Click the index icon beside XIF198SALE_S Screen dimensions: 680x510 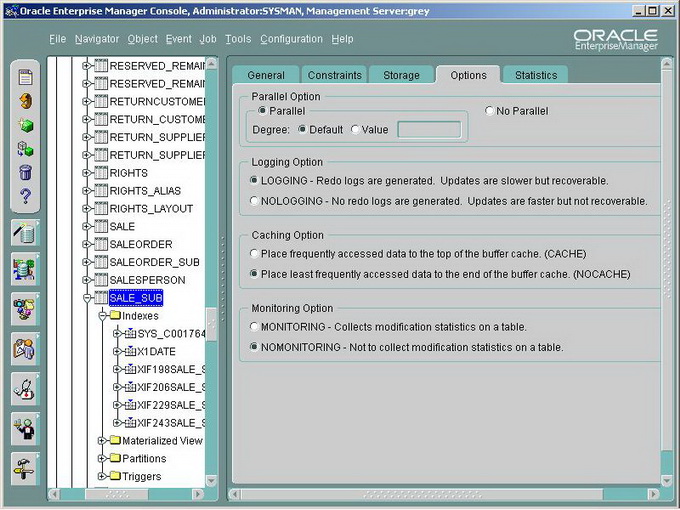click(131, 369)
